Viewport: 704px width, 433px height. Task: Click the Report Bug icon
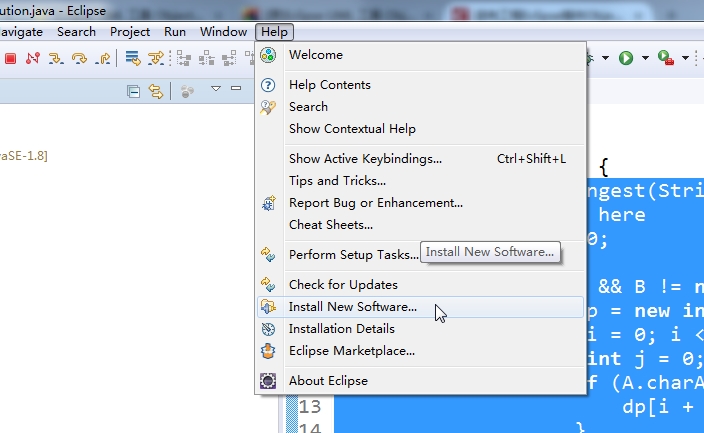(x=268, y=203)
